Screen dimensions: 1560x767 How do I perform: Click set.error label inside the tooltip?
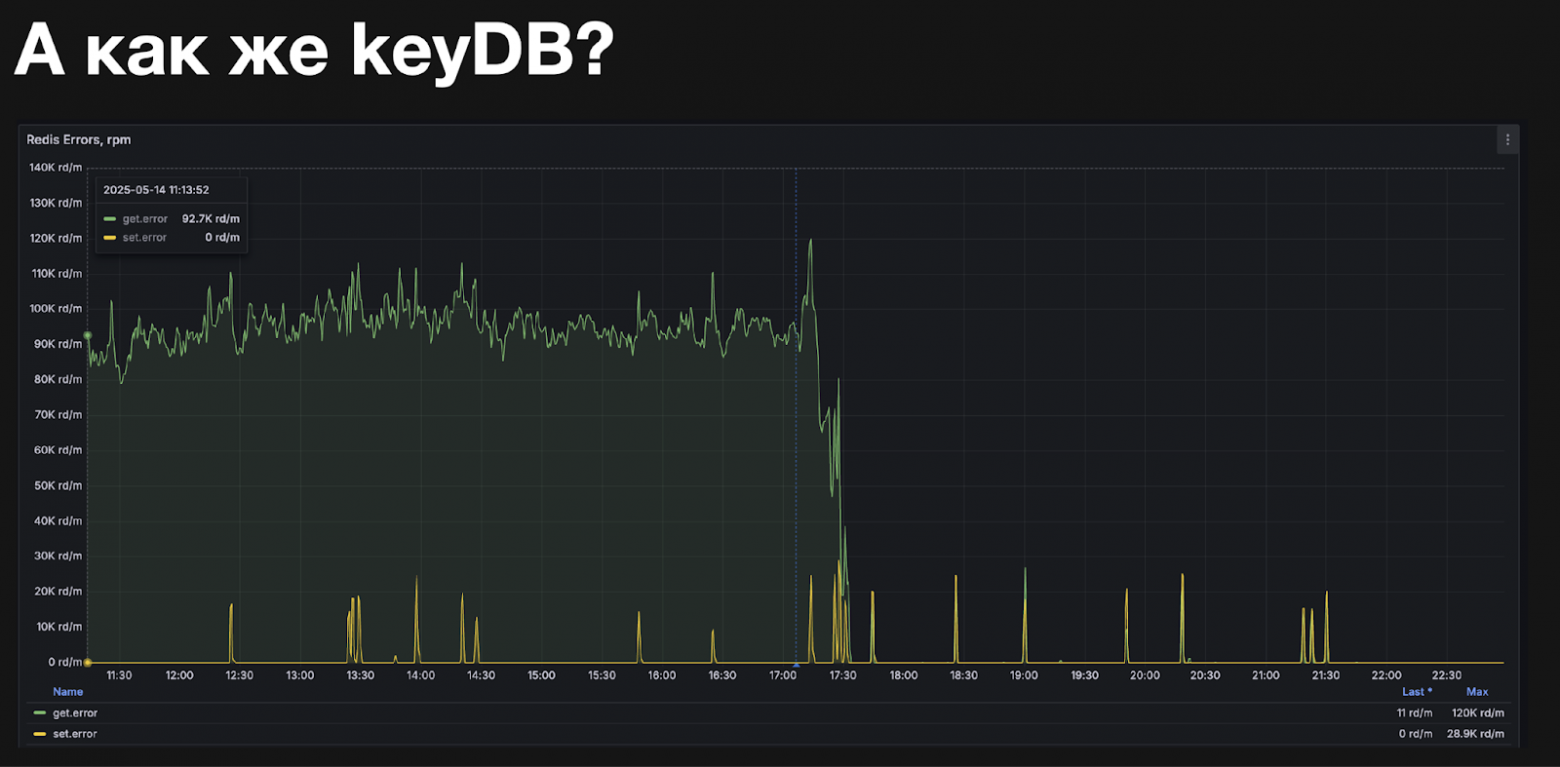(145, 237)
